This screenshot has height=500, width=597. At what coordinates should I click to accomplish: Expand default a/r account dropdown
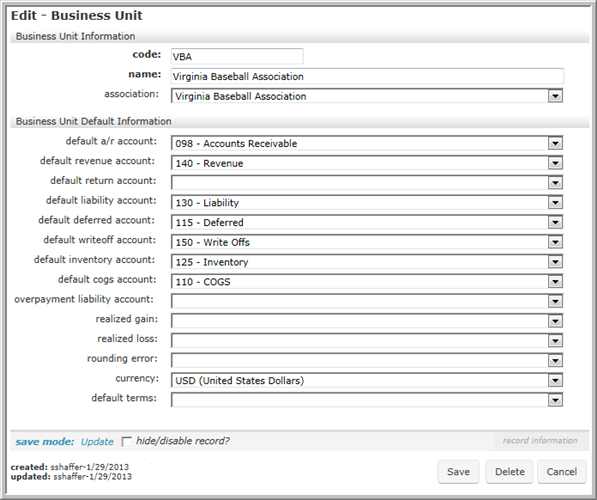point(555,143)
